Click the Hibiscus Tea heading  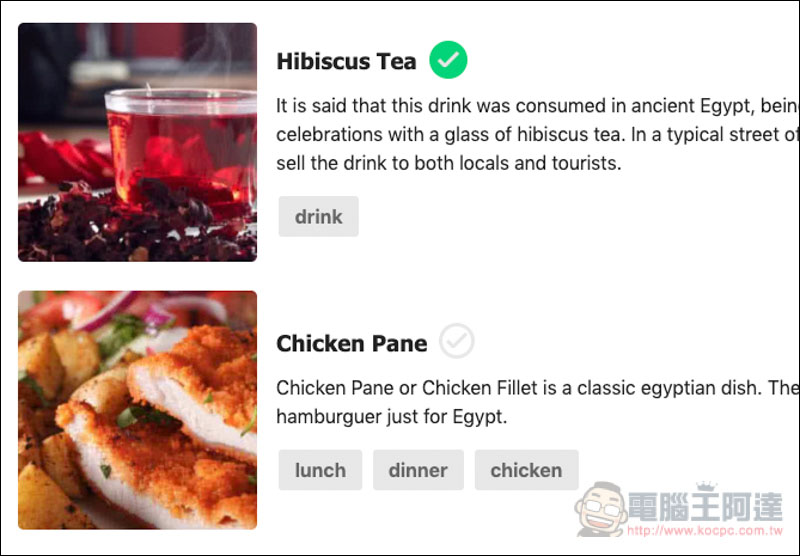[346, 61]
